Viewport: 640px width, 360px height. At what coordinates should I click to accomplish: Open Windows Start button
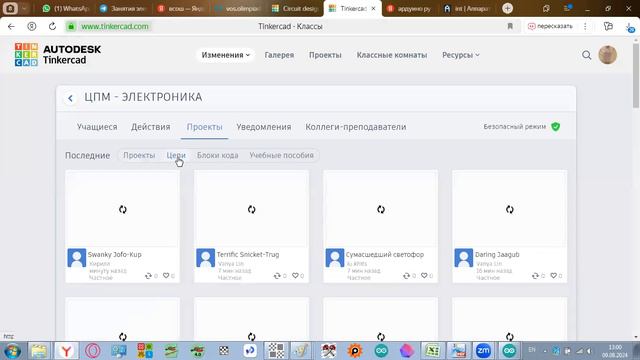pos(12,351)
